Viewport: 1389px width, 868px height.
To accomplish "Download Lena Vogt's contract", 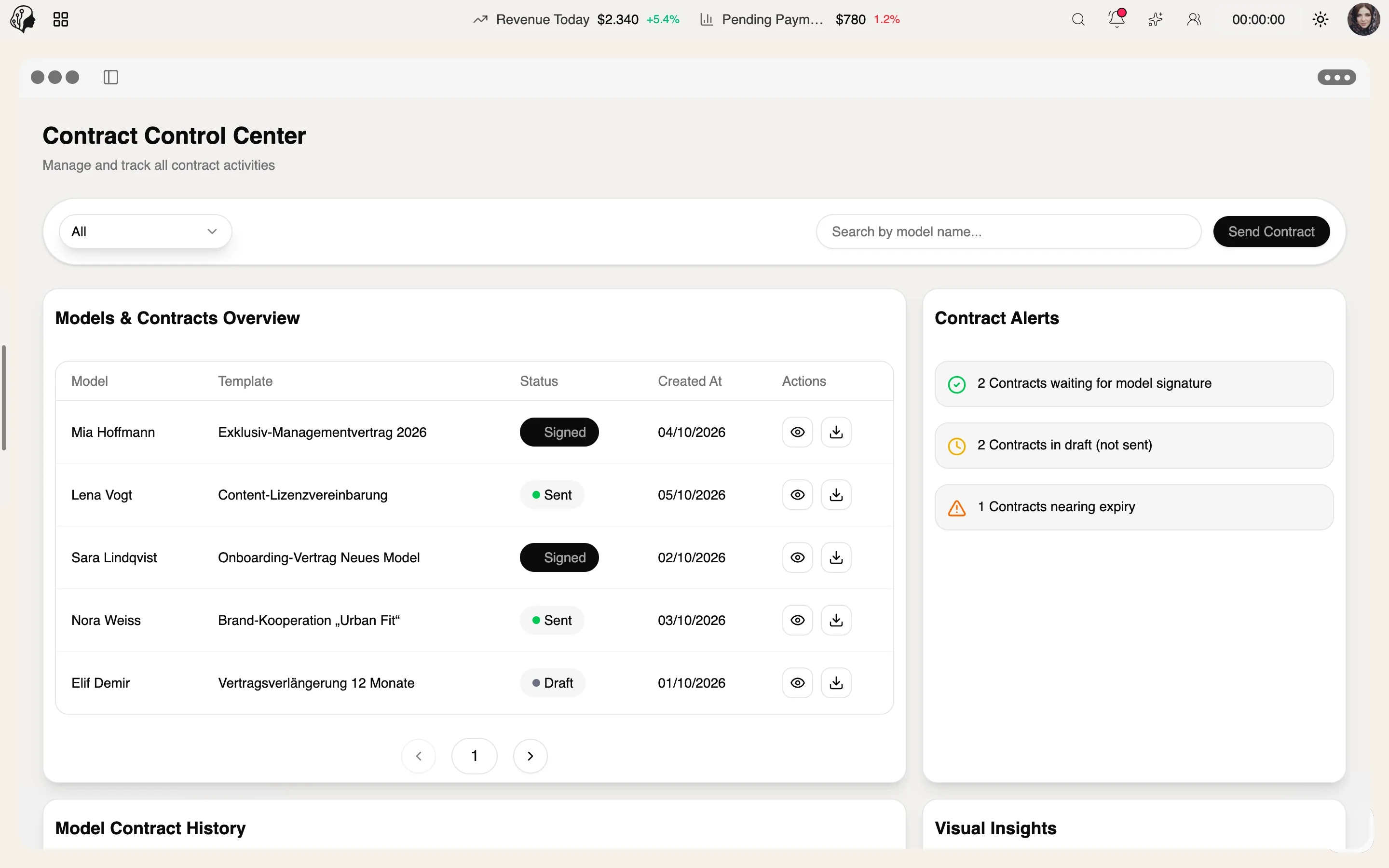I will pos(836,494).
